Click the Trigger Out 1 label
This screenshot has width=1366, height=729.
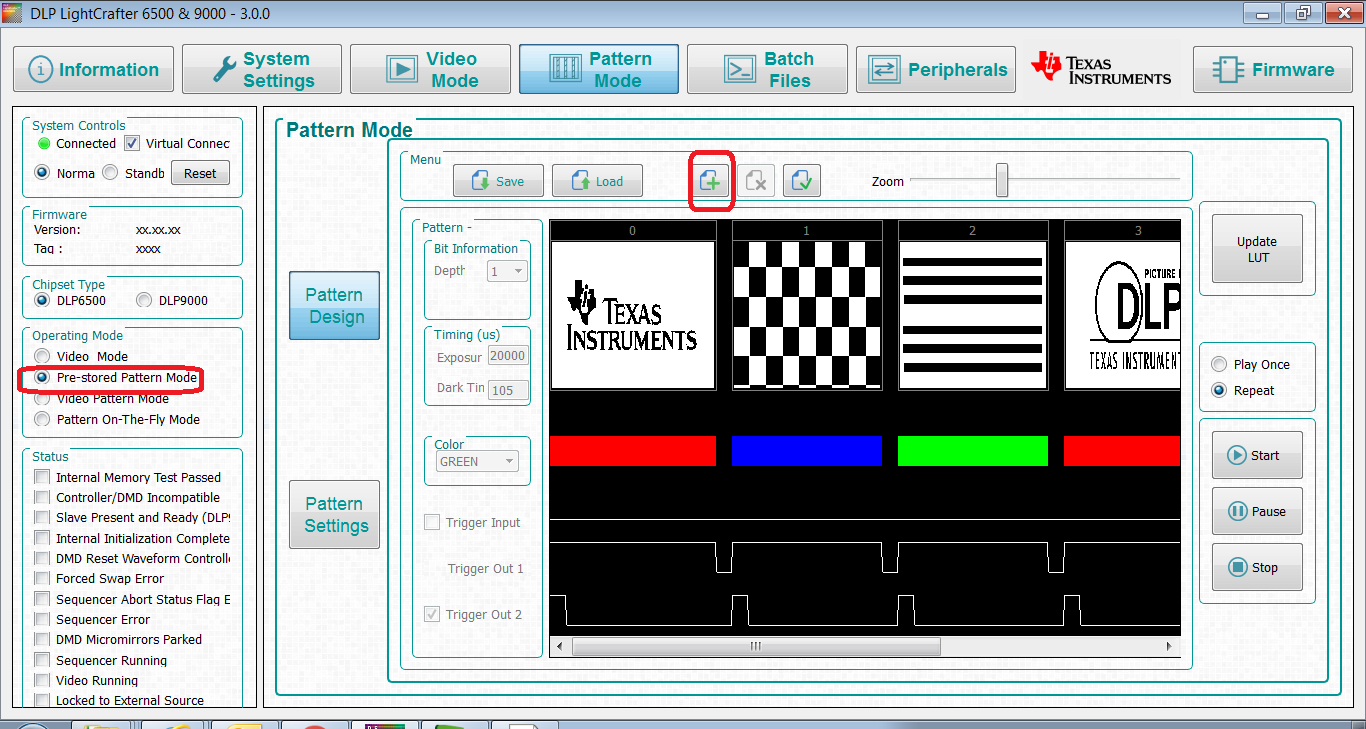tap(485, 569)
